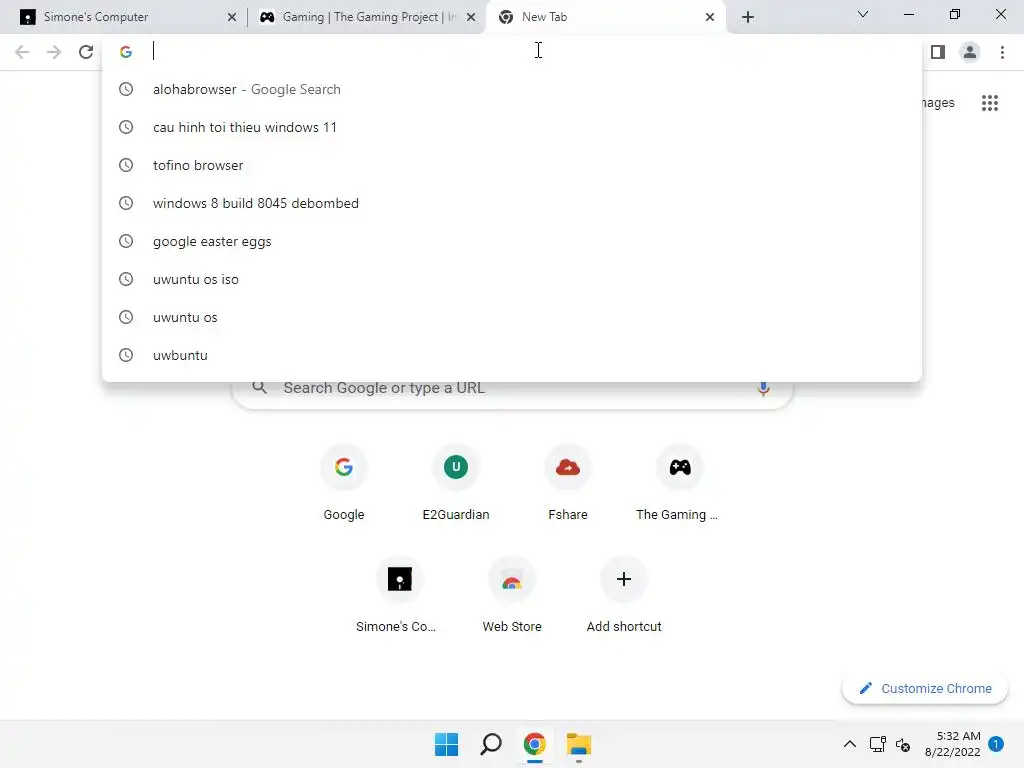Open the Windows Start menu

[x=447, y=744]
